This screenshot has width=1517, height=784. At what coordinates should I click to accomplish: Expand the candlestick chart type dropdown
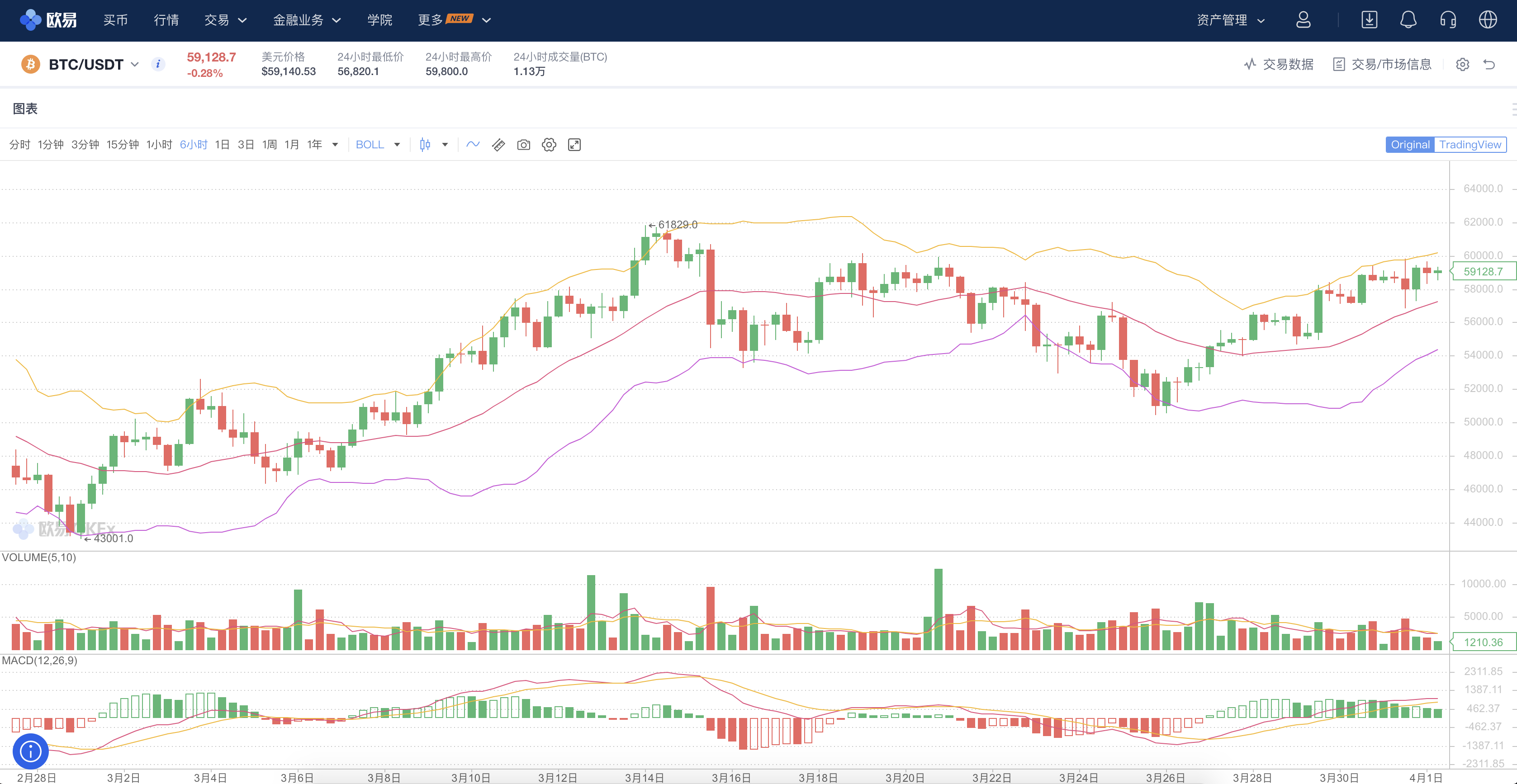(445, 145)
